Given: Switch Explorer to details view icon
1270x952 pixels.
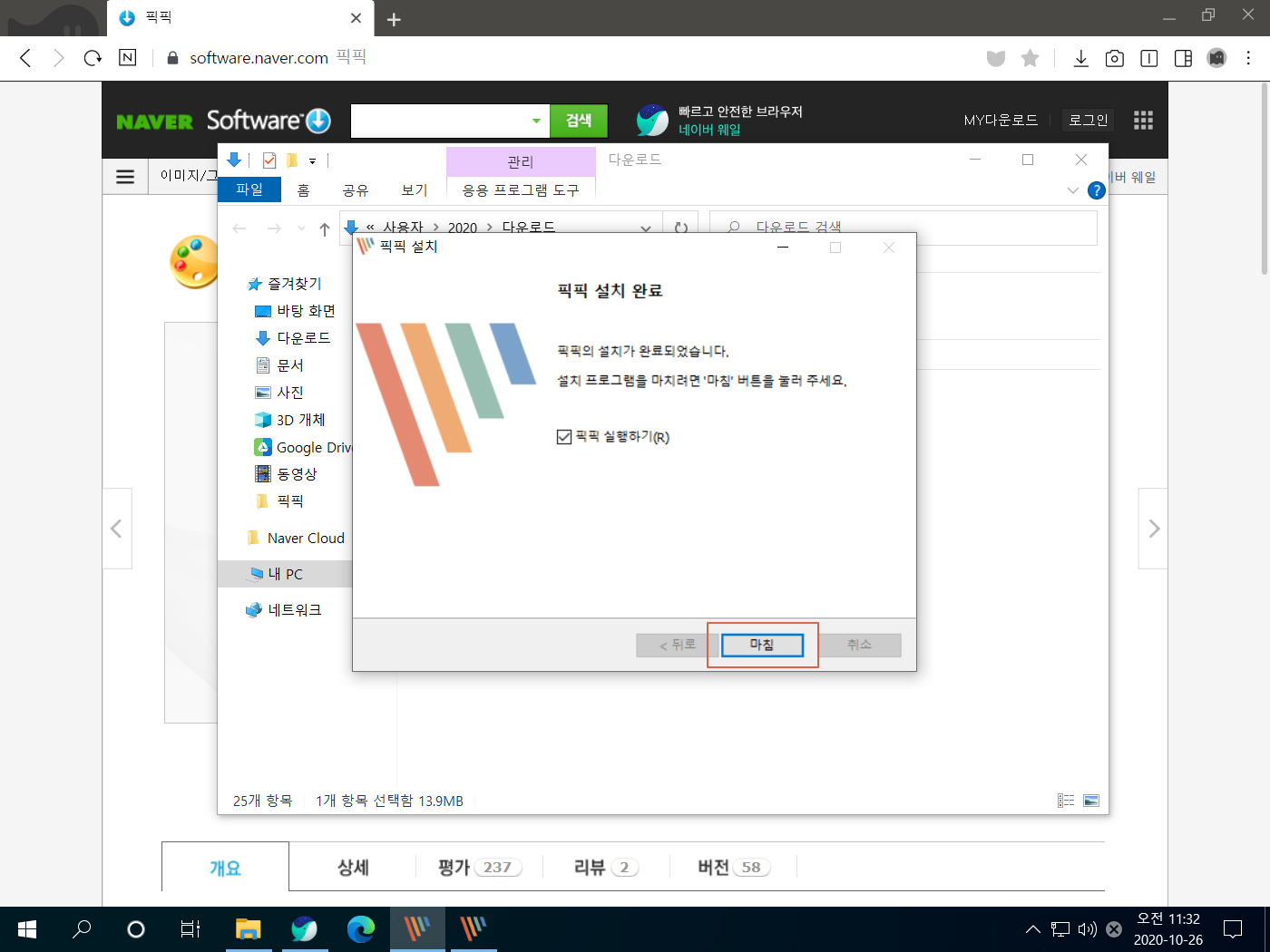Looking at the screenshot, I should [1066, 801].
